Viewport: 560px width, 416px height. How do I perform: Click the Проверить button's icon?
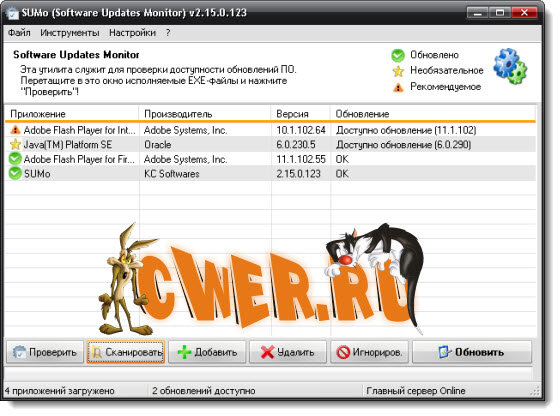pyautogui.click(x=19, y=352)
